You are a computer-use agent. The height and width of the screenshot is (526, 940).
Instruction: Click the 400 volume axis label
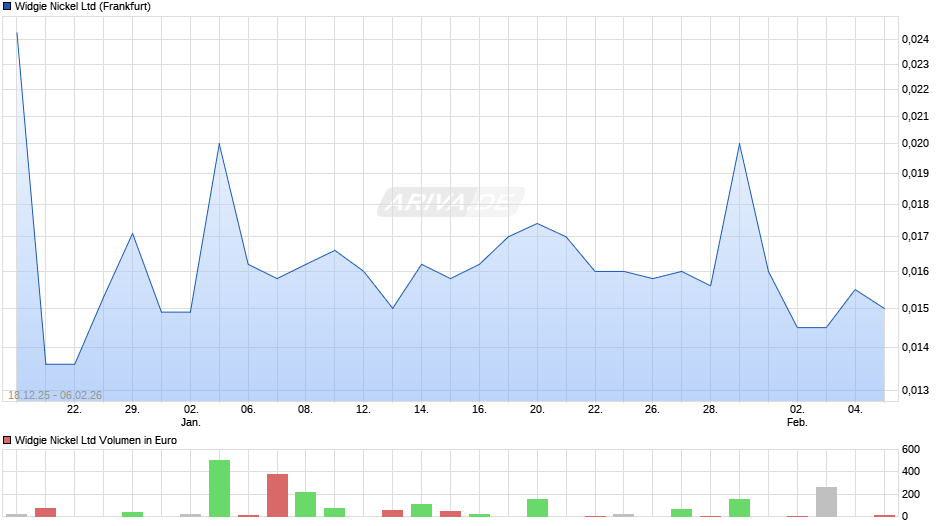click(x=911, y=471)
